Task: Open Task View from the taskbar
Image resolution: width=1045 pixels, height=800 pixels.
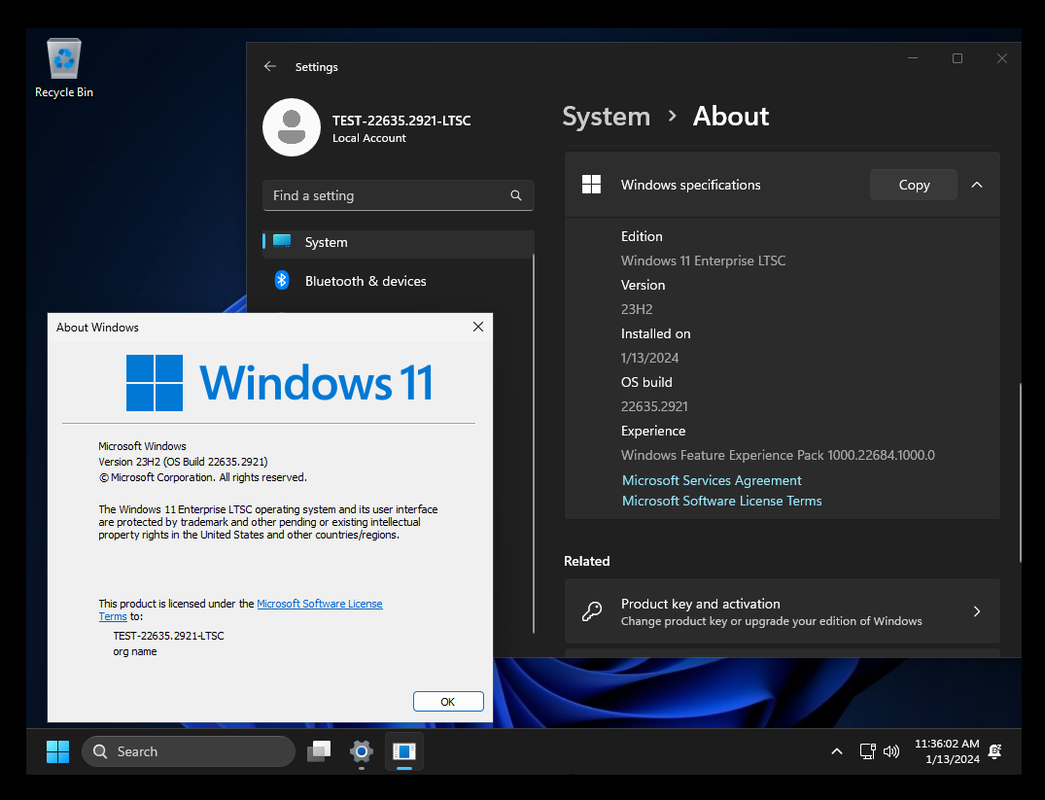Action: [x=319, y=751]
